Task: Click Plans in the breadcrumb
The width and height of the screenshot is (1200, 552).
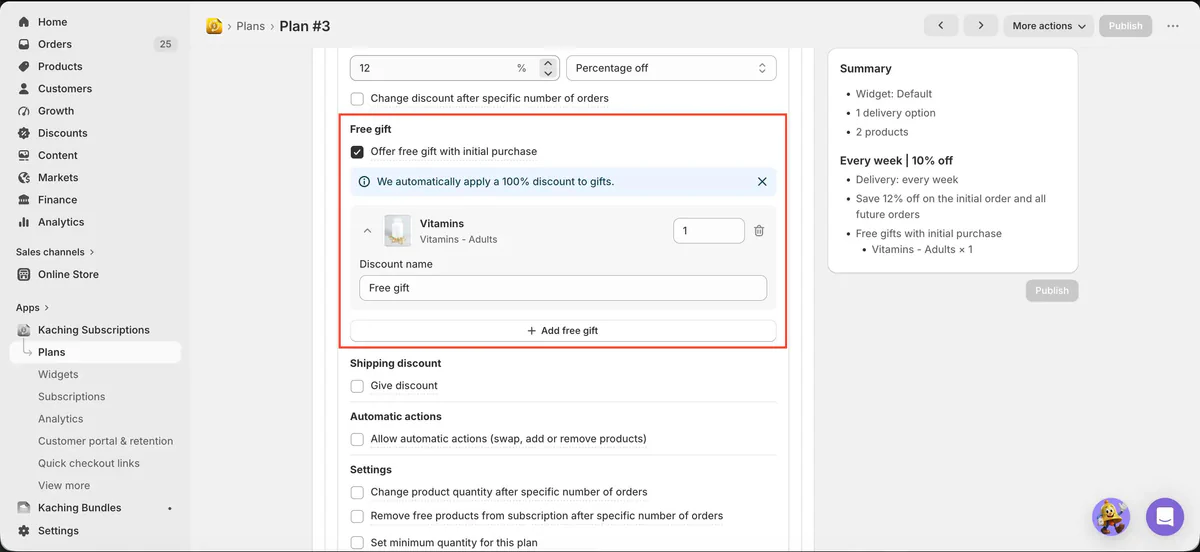Action: pos(250,26)
